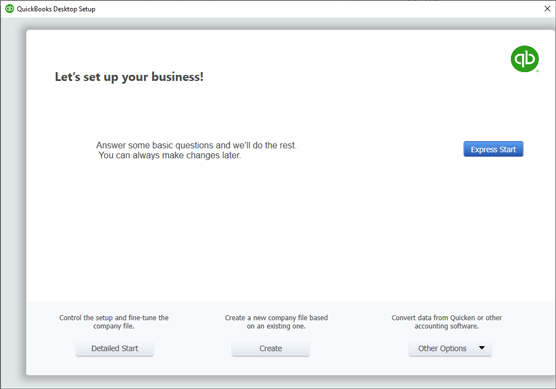
Task: Click the green QuickBooks logo
Action: coord(525,59)
